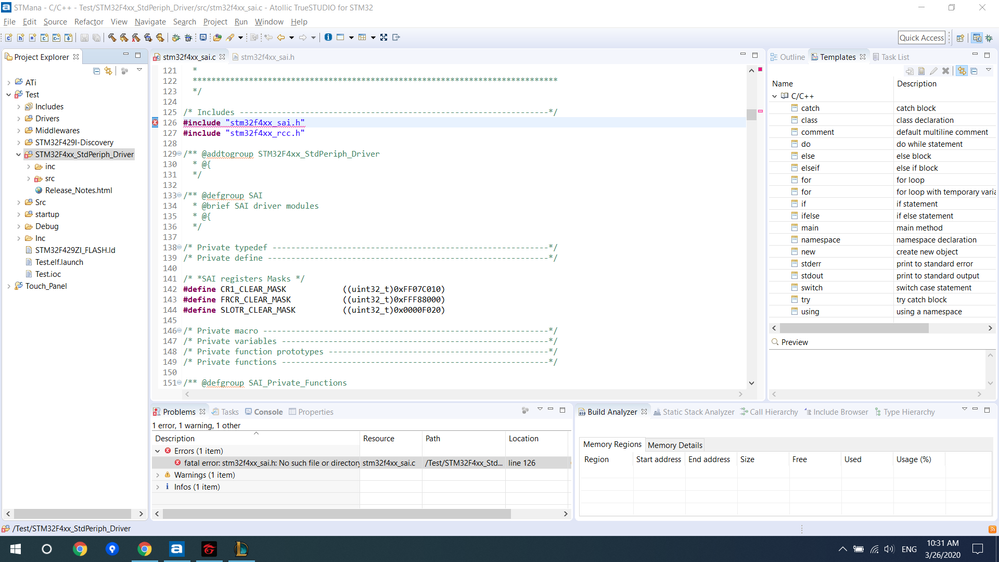
Task: Select the fatal error stm32f4xx_sai.h row
Action: [x=361, y=463]
